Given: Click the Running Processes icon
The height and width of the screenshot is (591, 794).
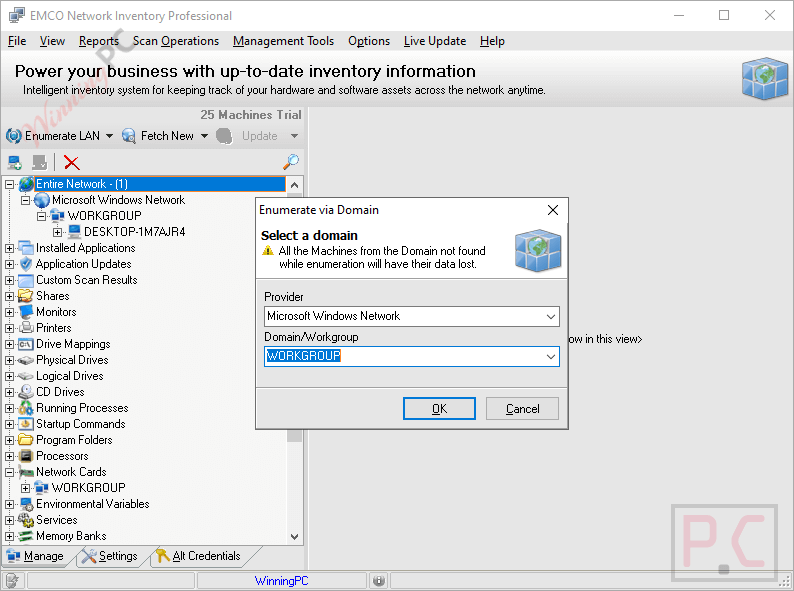Looking at the screenshot, I should tap(26, 408).
